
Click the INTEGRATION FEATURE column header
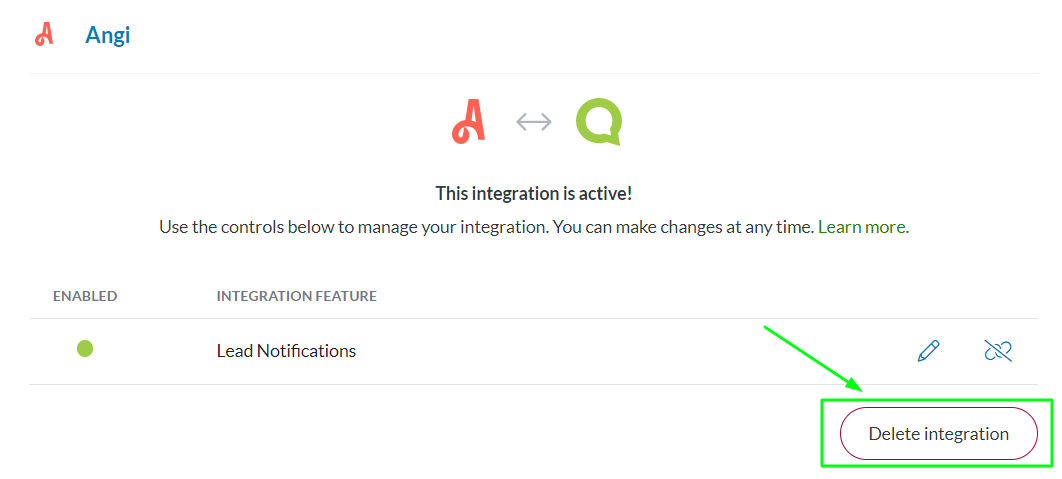(x=296, y=296)
